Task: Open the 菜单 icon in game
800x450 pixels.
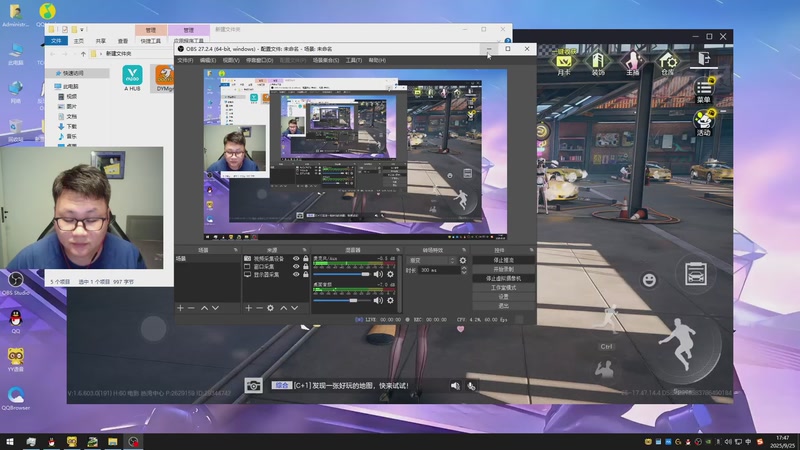Action: click(x=704, y=91)
